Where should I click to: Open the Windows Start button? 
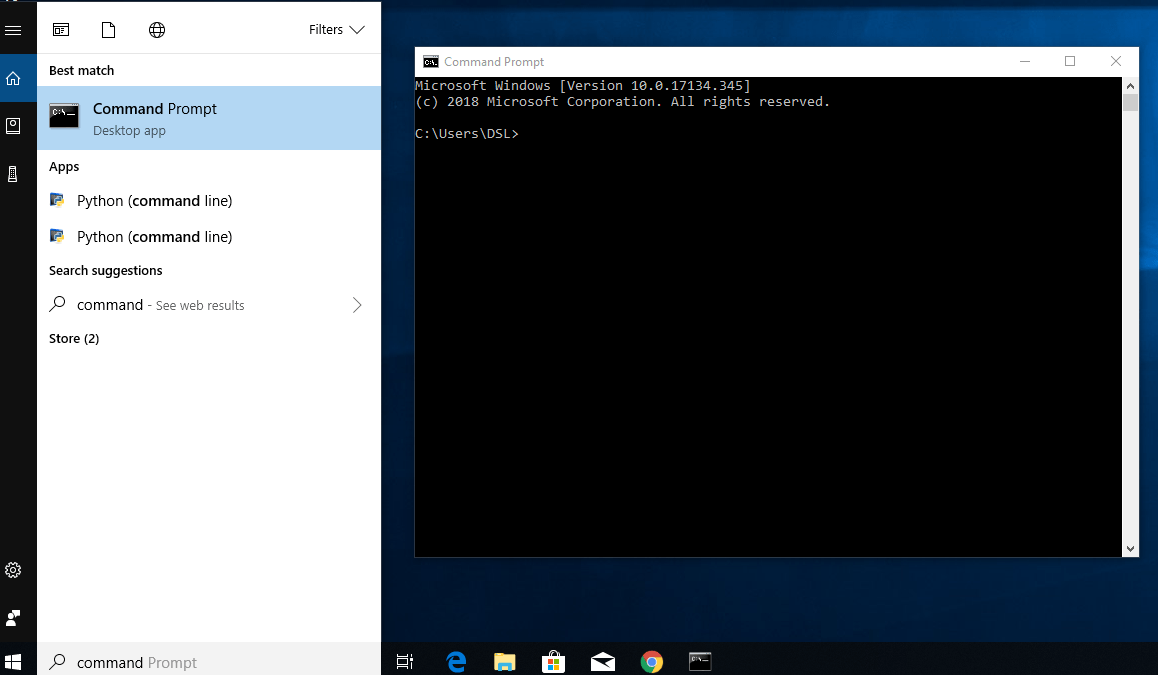(x=13, y=662)
